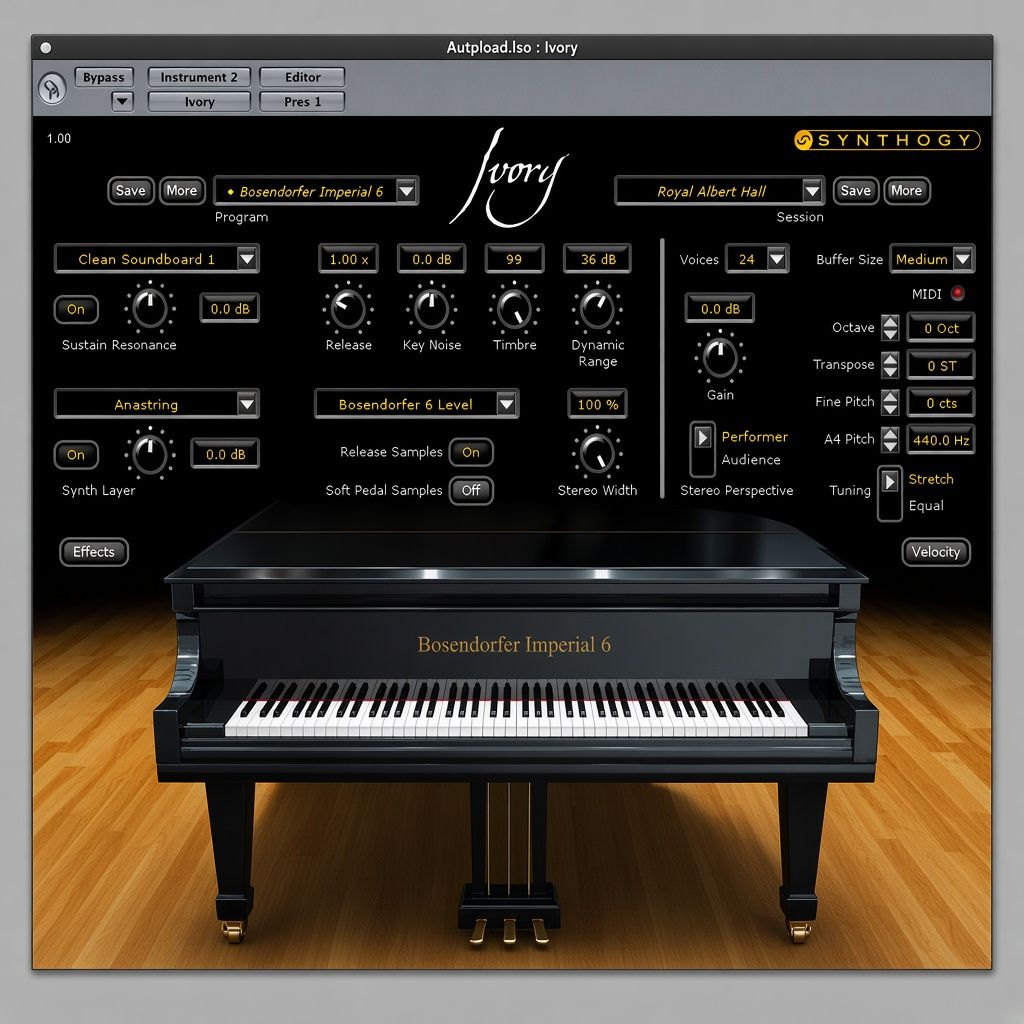Open the Buffer Size Medium dropdown
This screenshot has height=1024, width=1024.
pos(932,259)
